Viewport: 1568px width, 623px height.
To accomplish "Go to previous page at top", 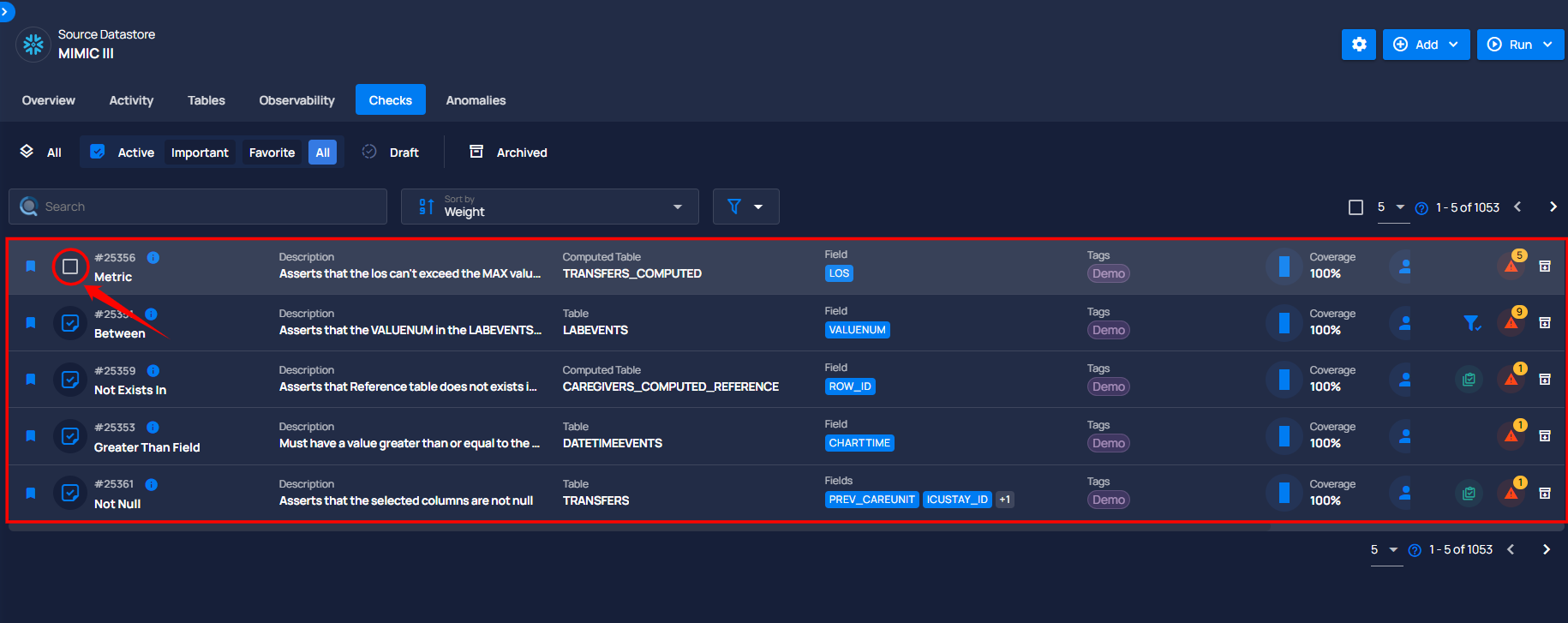I will [1517, 207].
